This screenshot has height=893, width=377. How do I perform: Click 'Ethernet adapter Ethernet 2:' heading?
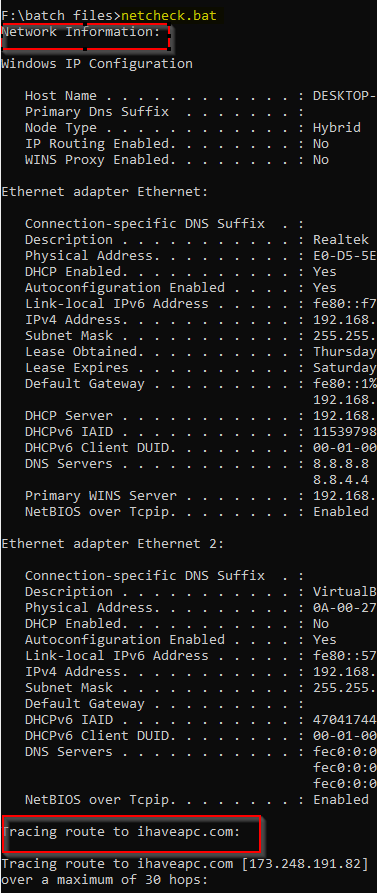coord(113,543)
